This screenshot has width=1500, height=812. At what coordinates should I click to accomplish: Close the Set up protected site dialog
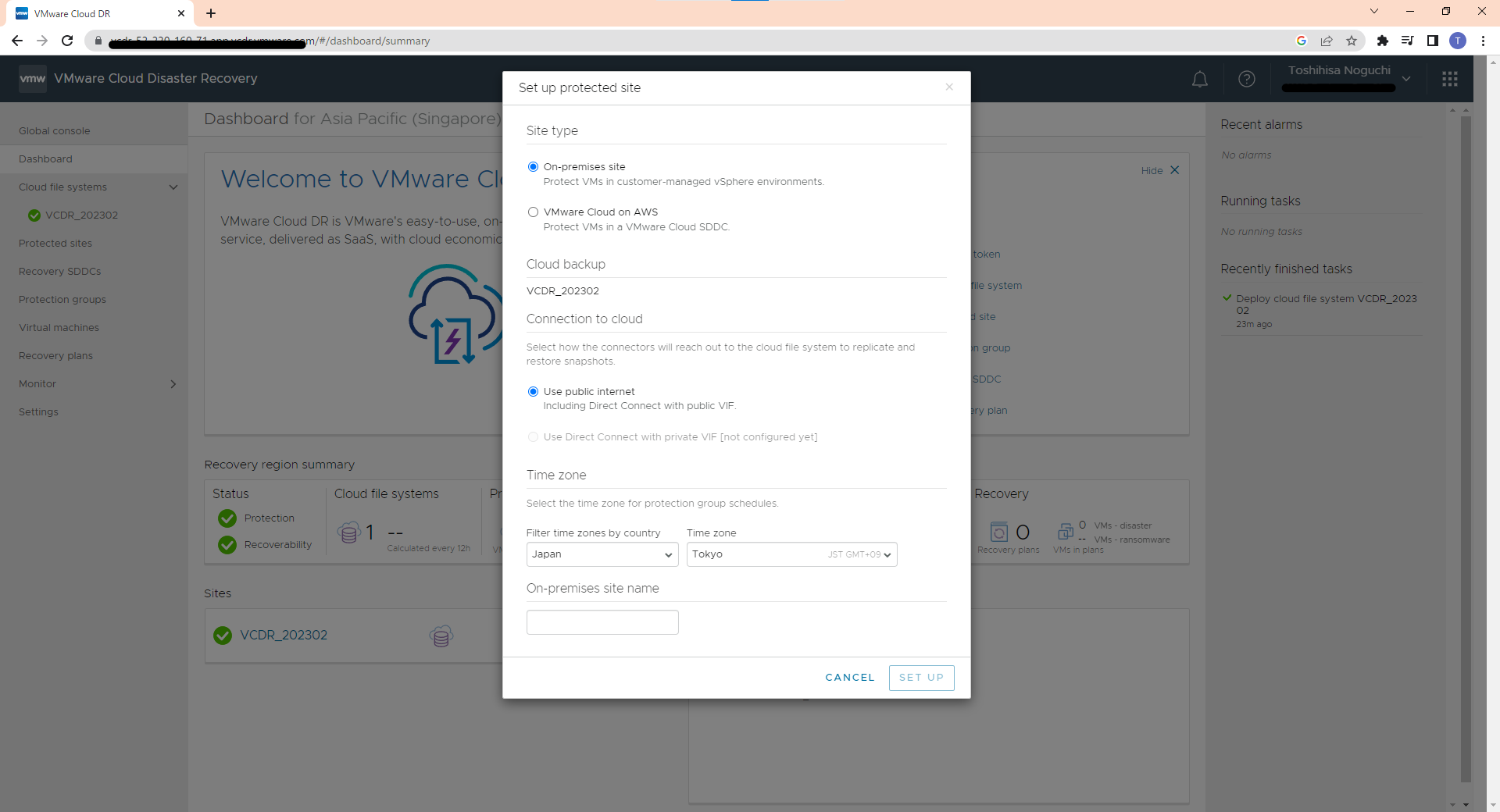coord(949,87)
